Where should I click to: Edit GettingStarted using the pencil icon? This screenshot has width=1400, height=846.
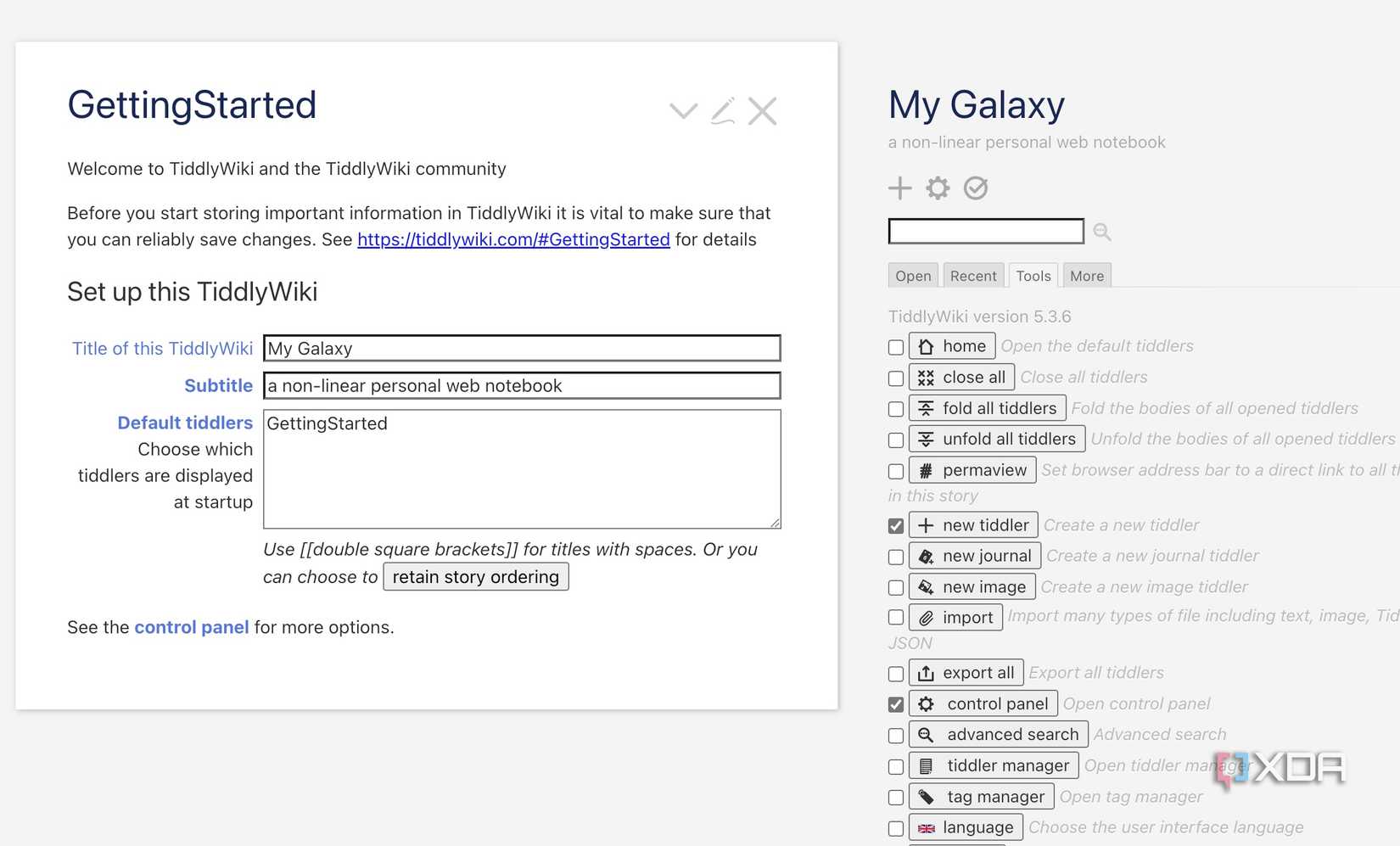click(722, 111)
